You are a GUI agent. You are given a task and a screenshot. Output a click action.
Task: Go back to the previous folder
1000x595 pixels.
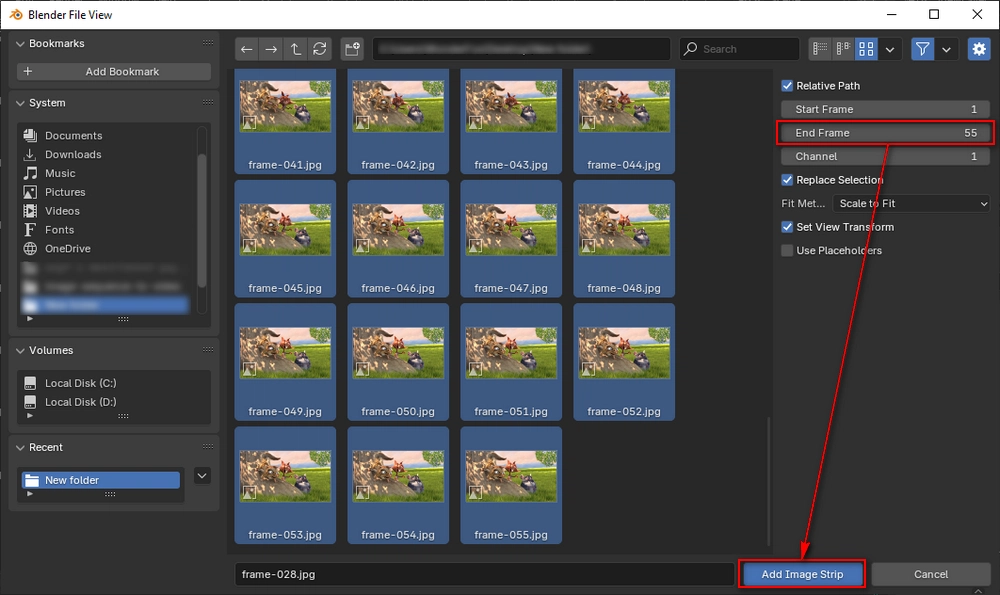click(x=247, y=49)
